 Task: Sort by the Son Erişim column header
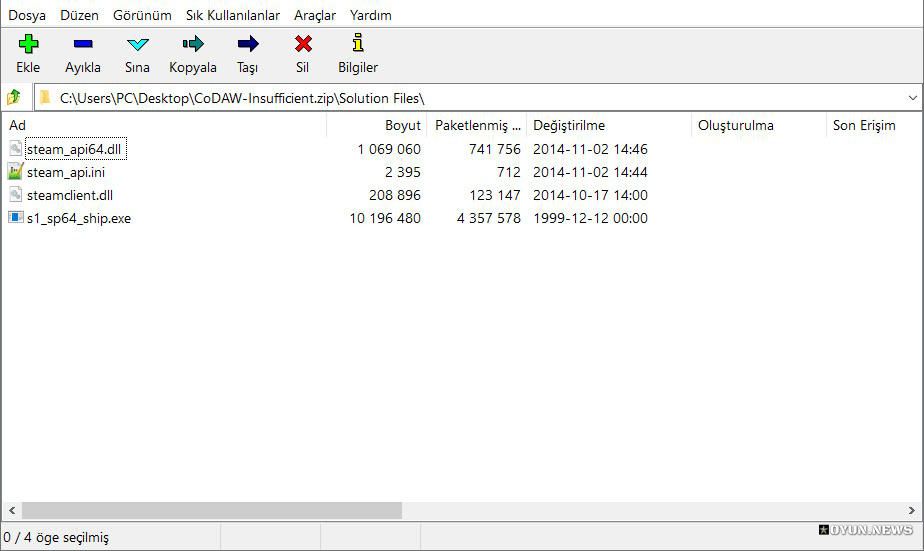click(874, 125)
